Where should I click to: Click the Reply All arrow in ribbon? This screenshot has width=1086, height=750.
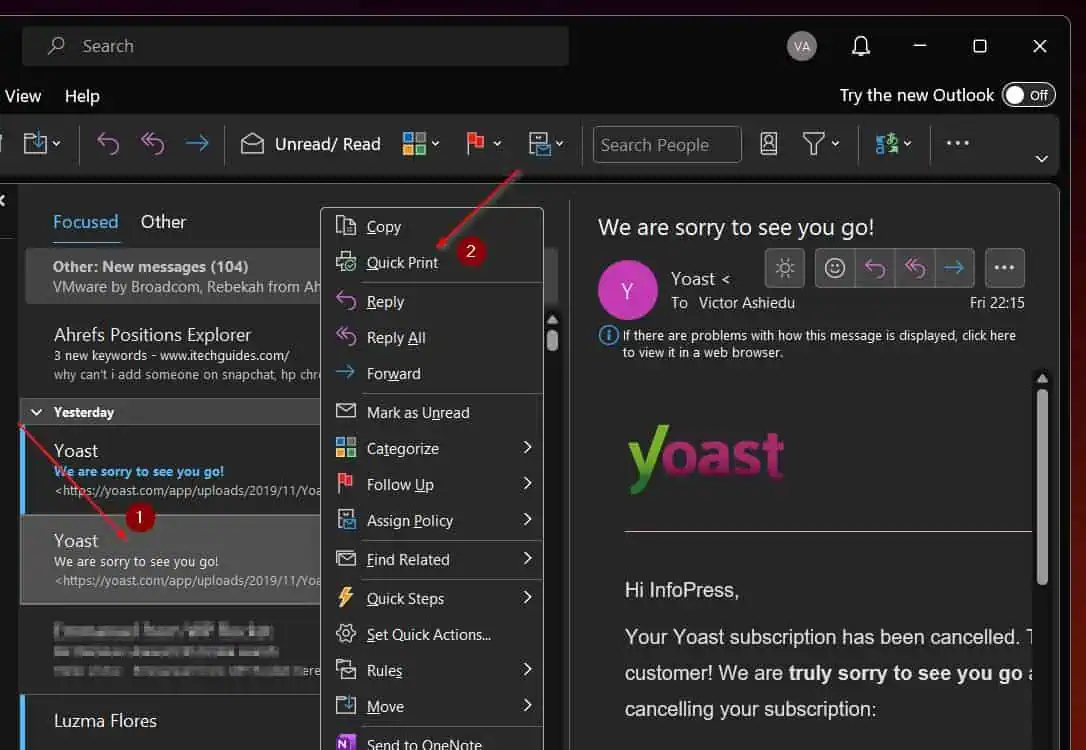152,143
